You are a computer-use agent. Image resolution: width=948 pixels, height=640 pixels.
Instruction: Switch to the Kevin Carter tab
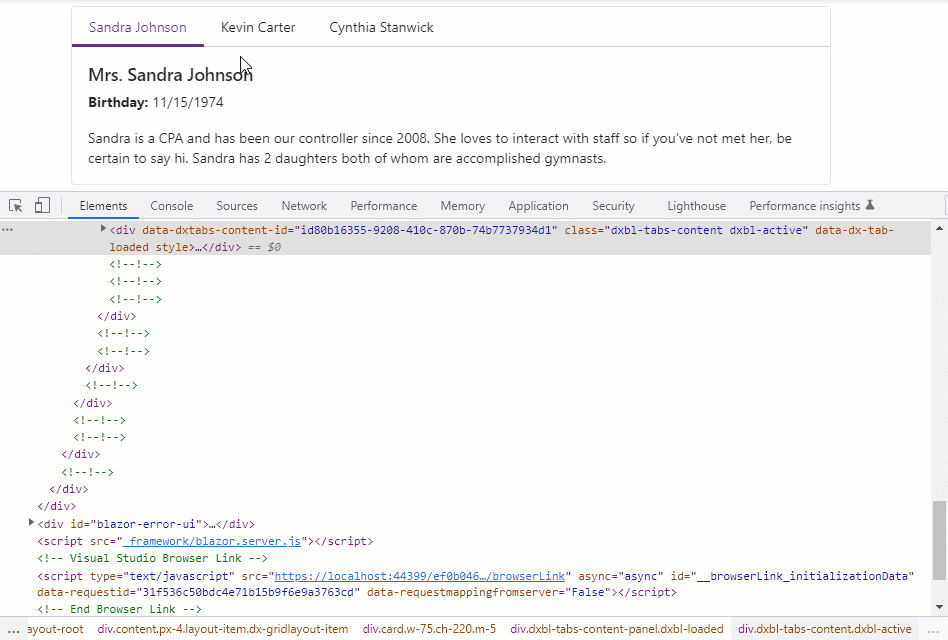(258, 27)
